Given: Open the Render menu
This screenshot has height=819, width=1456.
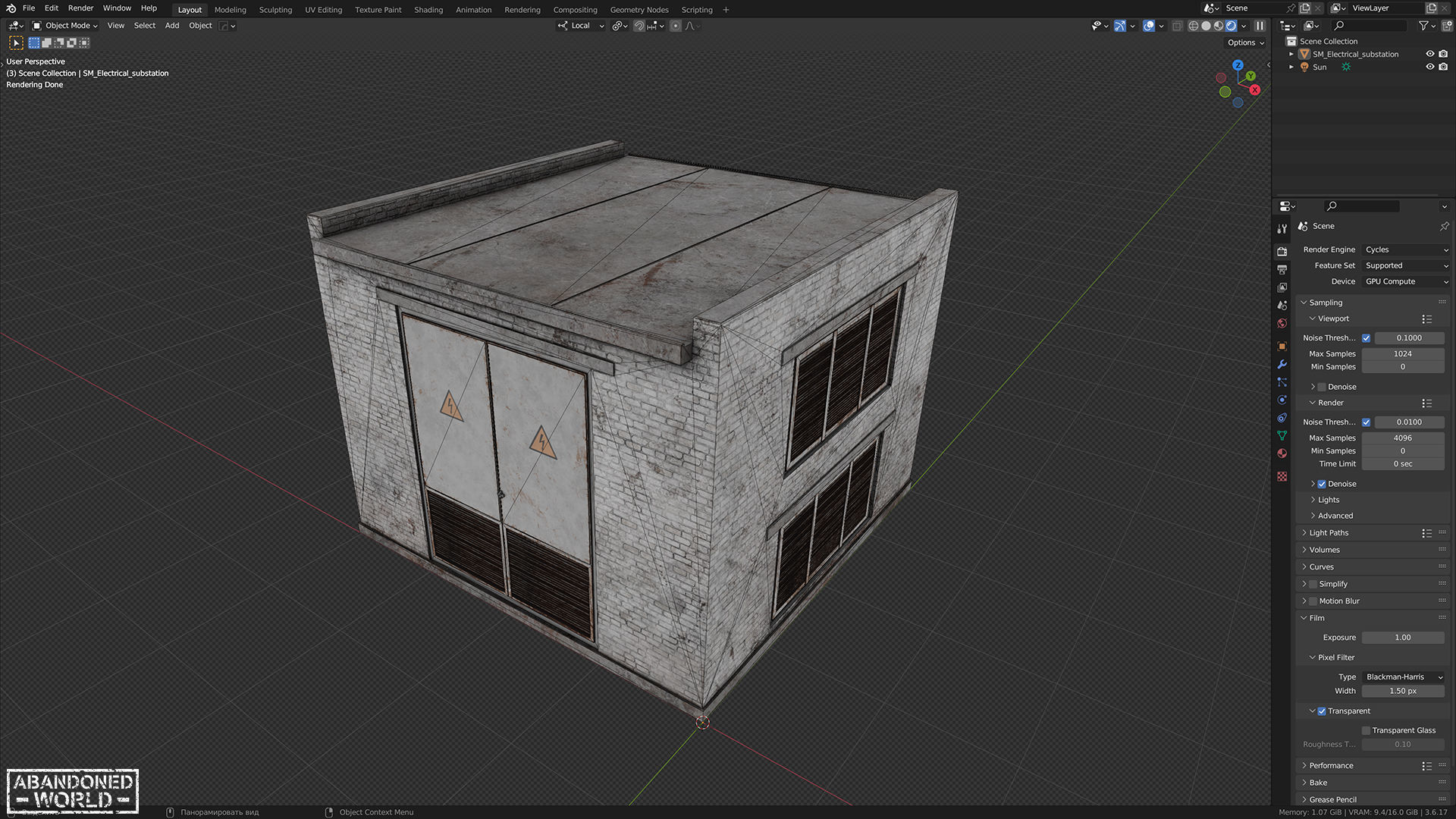Looking at the screenshot, I should point(80,8).
